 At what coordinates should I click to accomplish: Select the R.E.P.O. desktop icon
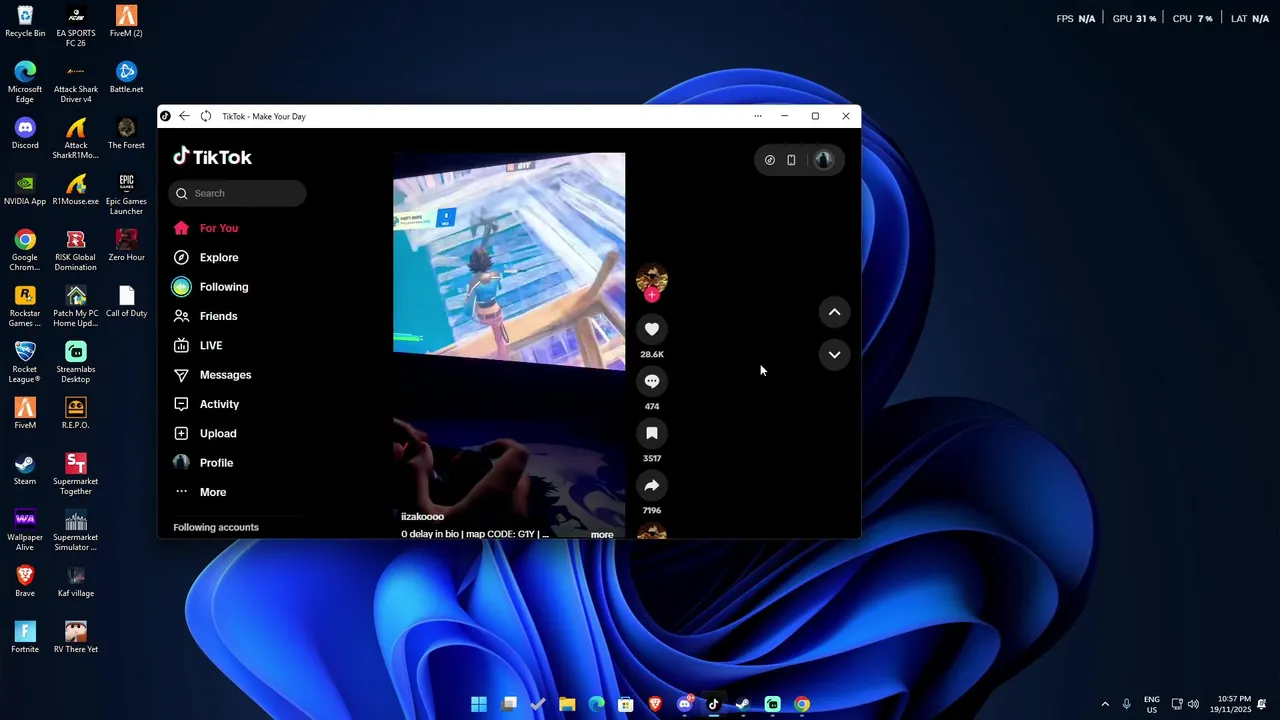[x=76, y=414]
